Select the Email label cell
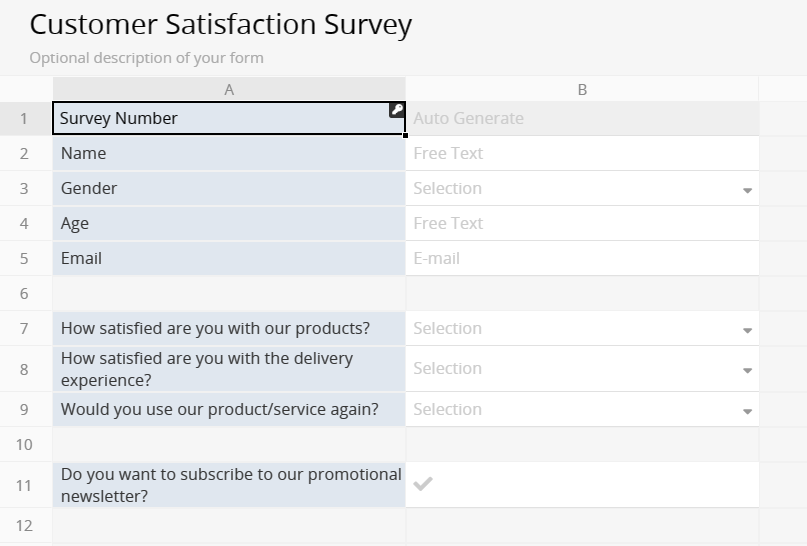The width and height of the screenshot is (807, 546). (x=229, y=258)
